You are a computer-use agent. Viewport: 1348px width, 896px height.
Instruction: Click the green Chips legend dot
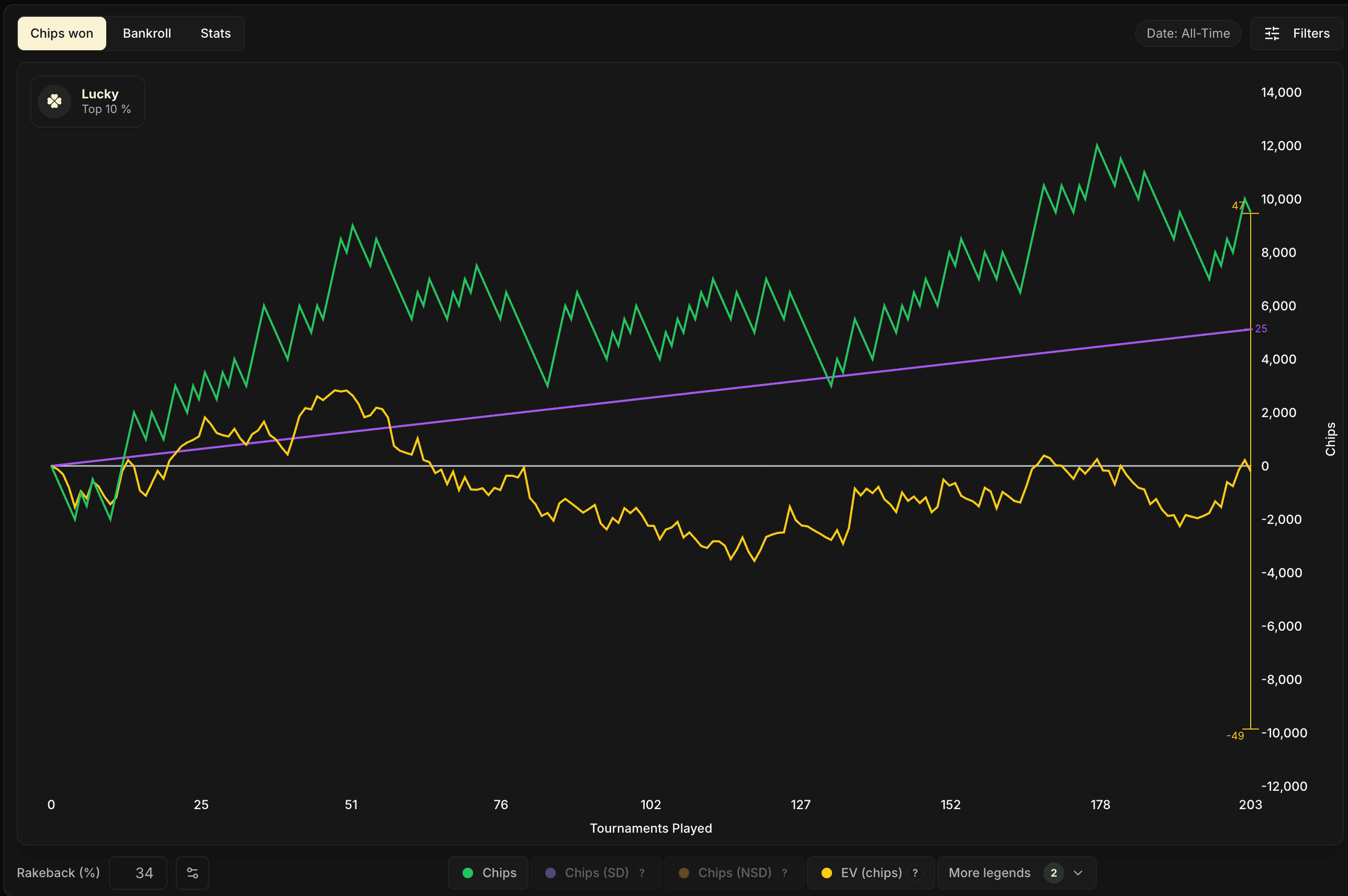click(x=468, y=872)
